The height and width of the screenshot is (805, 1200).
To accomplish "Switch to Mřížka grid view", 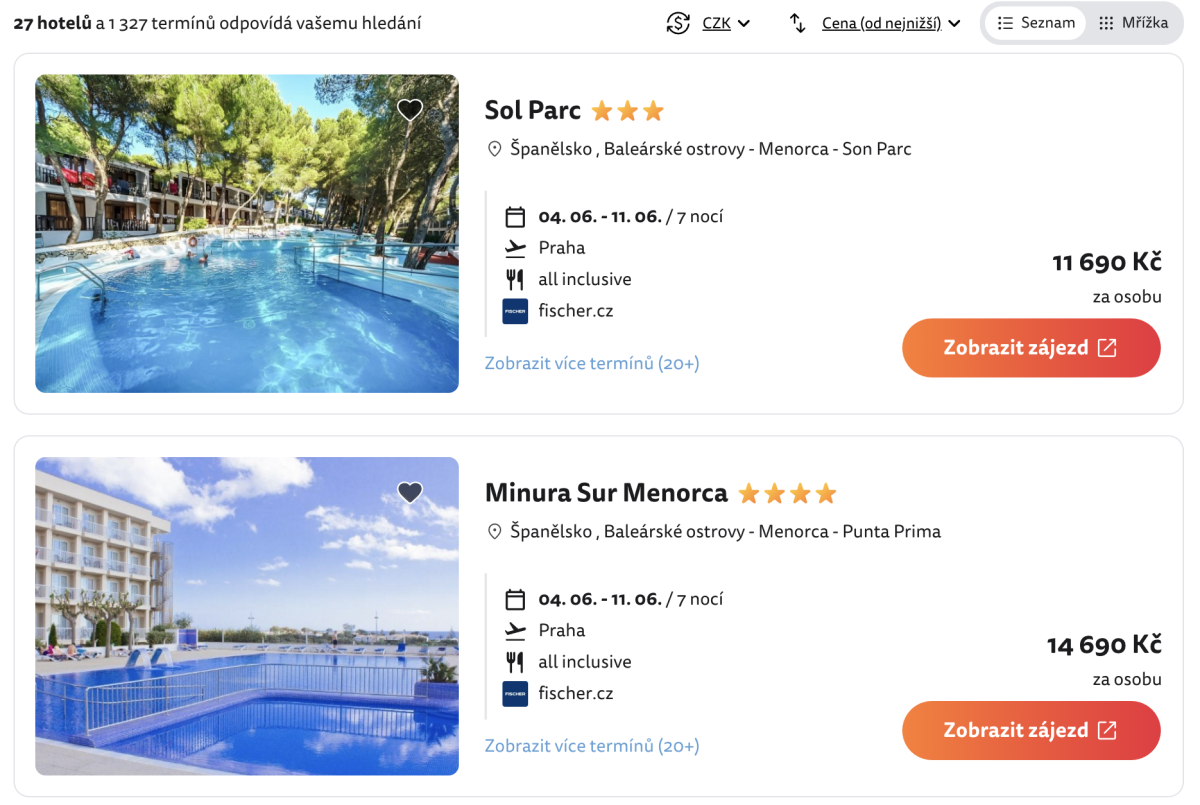I will (x=1133, y=23).
